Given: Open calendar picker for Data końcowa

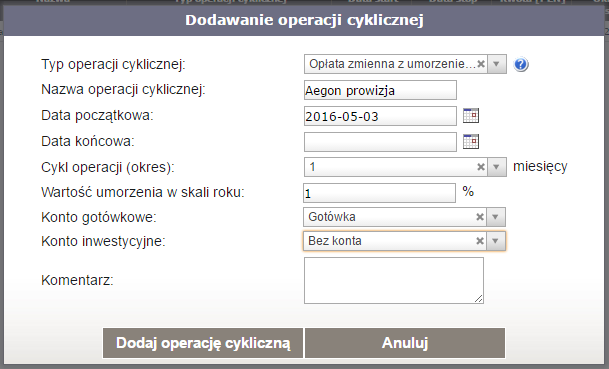Looking at the screenshot, I should (x=471, y=141).
